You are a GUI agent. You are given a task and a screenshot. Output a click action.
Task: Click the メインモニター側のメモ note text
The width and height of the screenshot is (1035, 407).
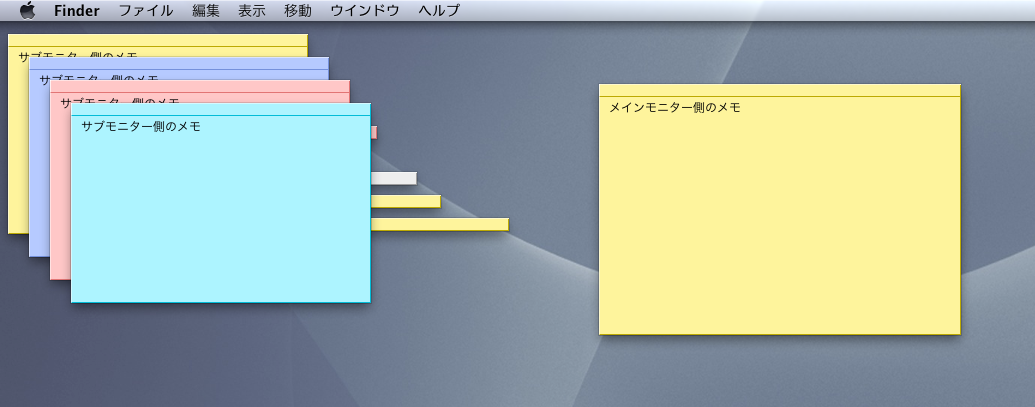pos(675,107)
